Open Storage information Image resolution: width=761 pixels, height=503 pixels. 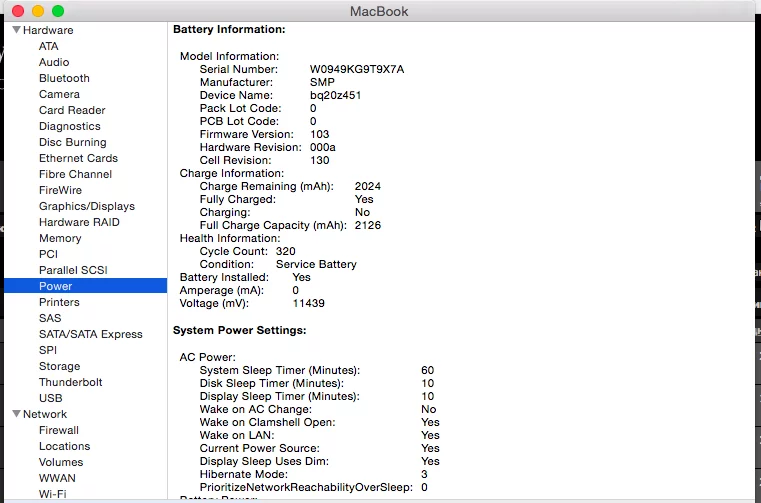59,367
